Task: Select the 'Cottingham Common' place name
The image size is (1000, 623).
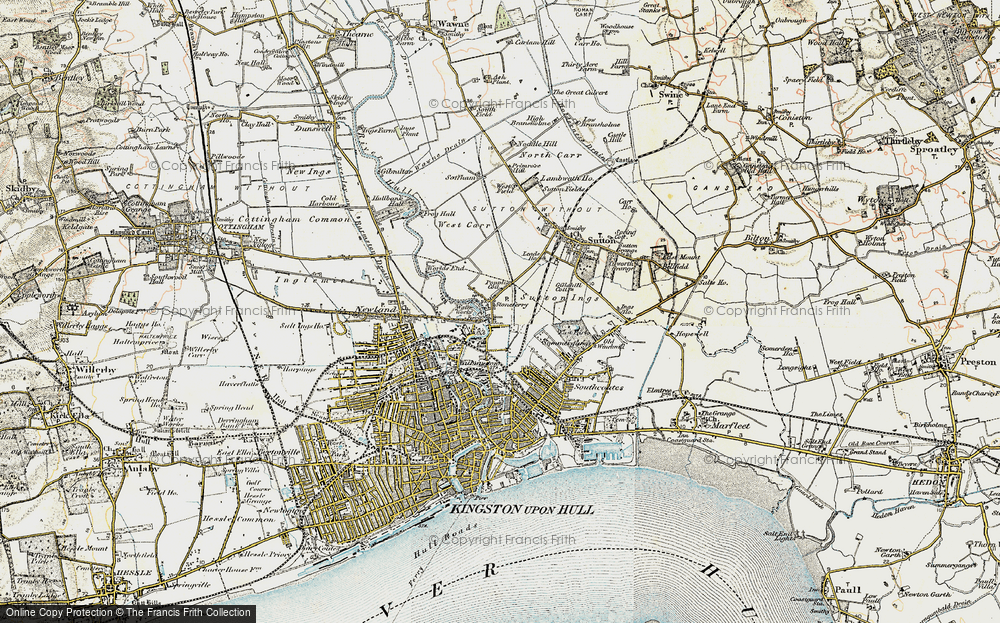Action: 294,219
